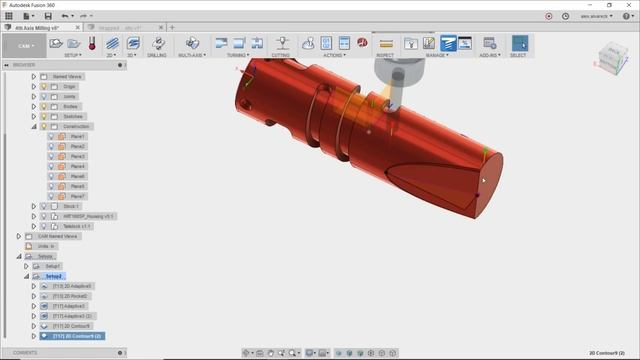The width and height of the screenshot is (640, 360).
Task: Add a new document tab with plus
Action: pos(172,28)
